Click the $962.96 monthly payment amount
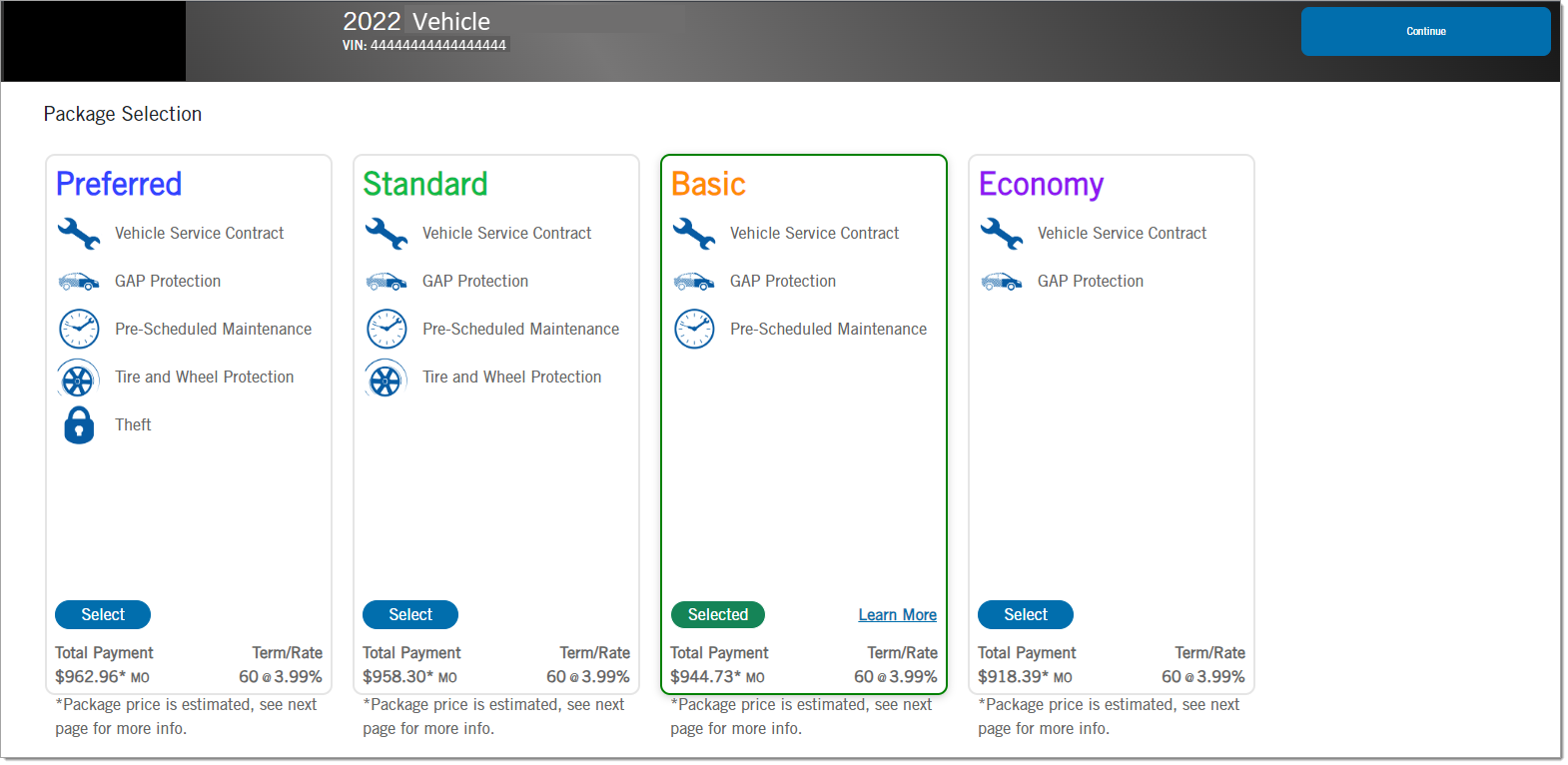 point(102,676)
